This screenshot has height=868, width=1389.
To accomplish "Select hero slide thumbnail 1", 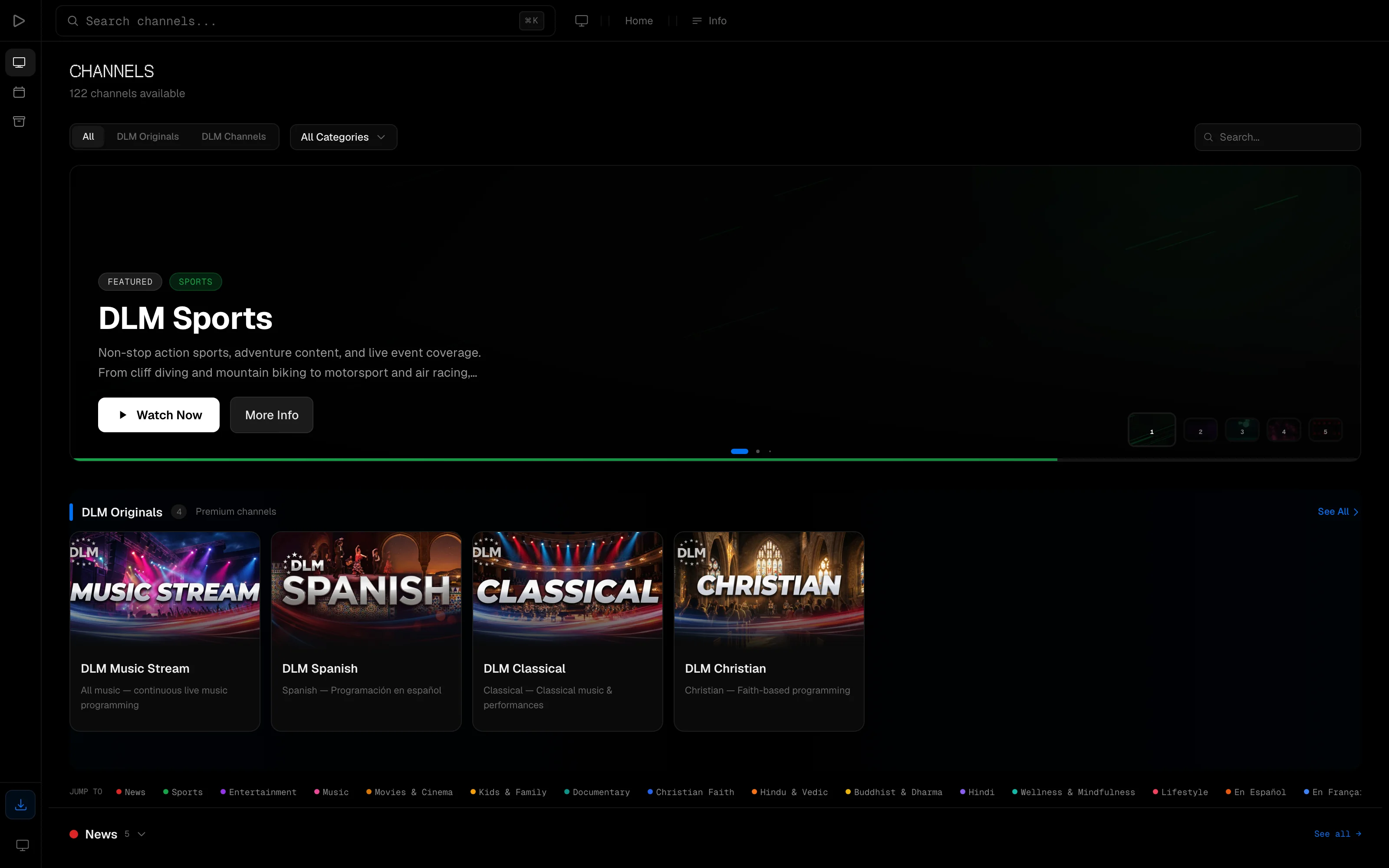I will [1152, 430].
